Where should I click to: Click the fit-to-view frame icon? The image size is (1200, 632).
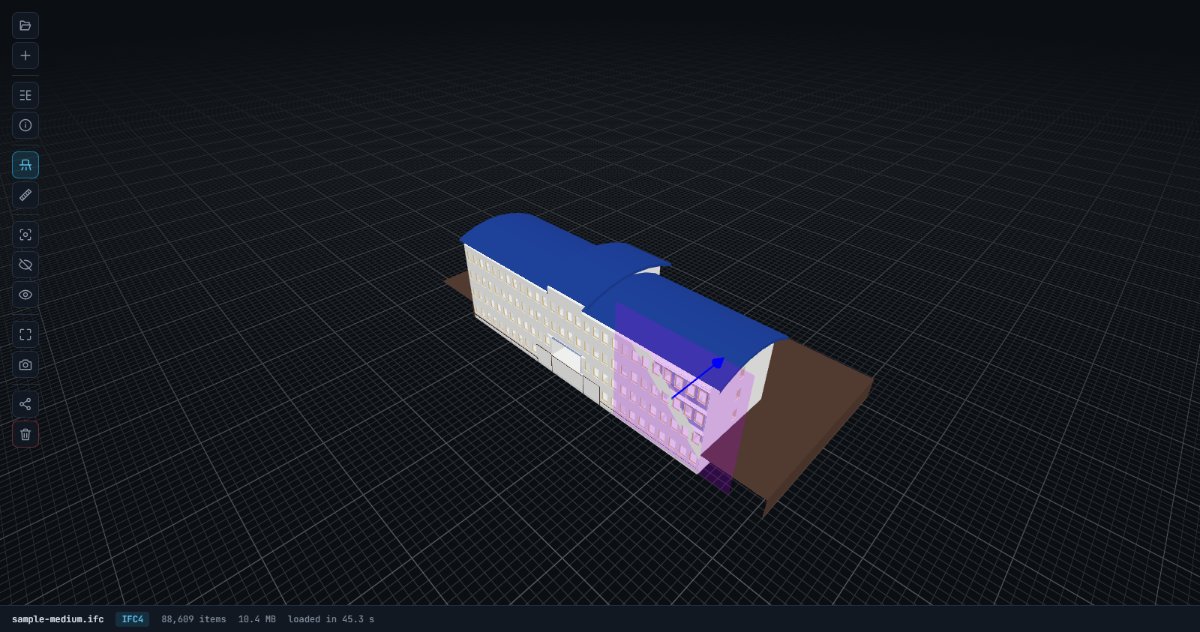(25, 334)
